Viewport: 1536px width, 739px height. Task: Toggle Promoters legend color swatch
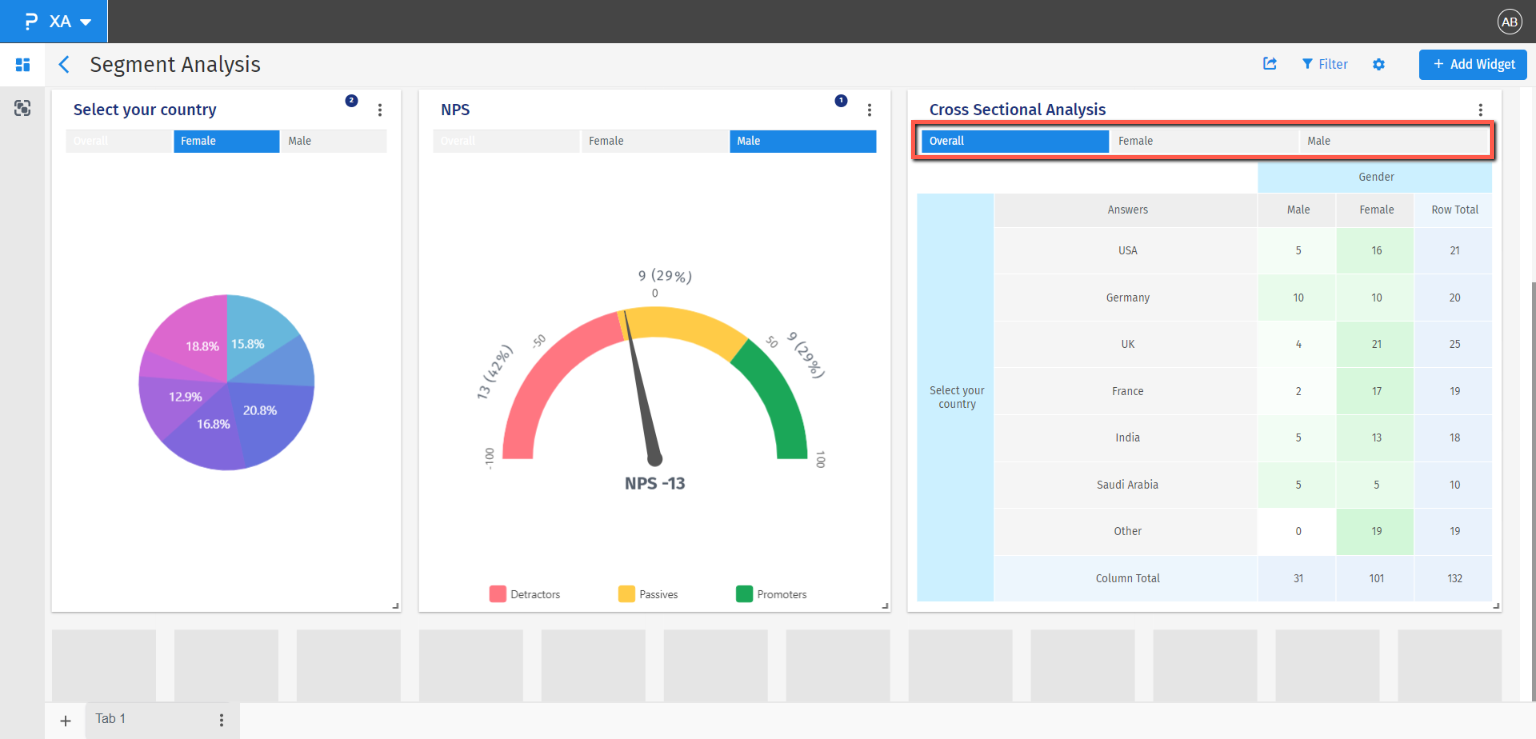point(744,594)
